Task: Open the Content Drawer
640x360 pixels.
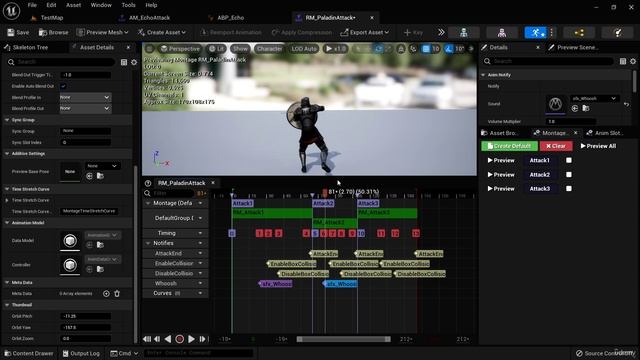Action: tap(29, 353)
